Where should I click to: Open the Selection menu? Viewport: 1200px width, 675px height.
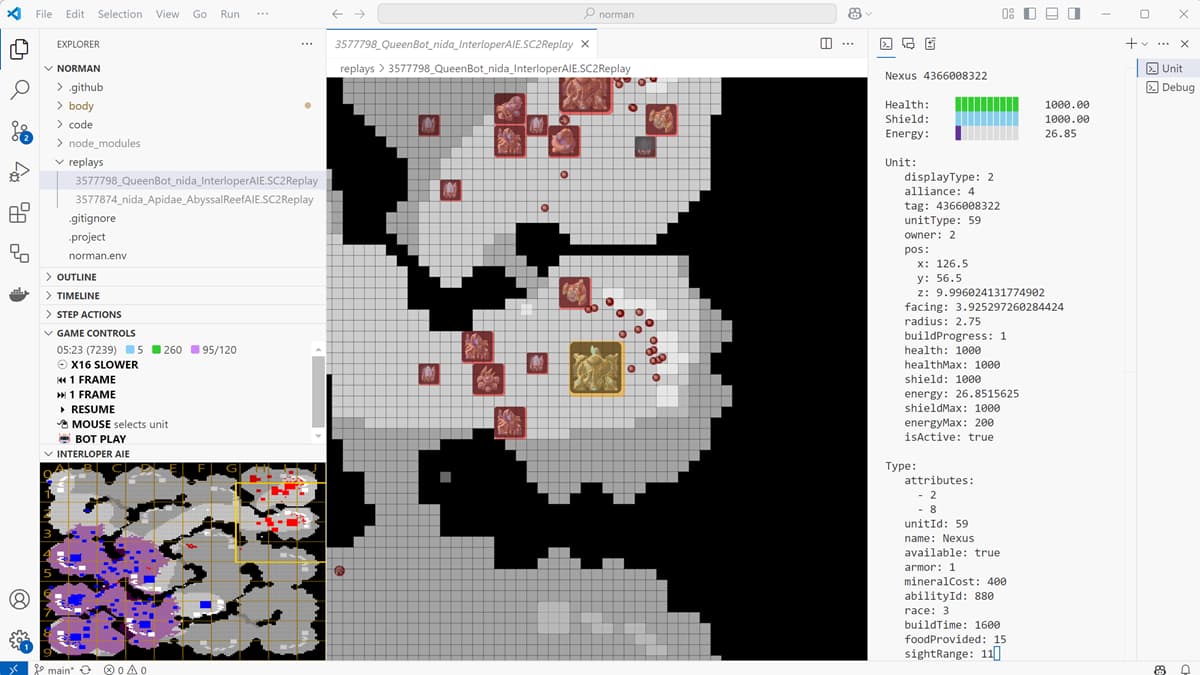[x=120, y=14]
